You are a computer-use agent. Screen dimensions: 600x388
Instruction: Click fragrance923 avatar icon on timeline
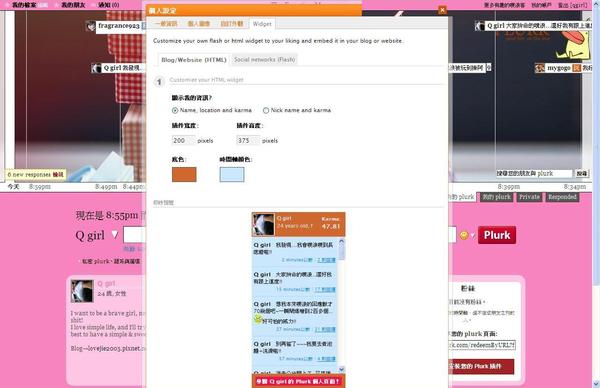91,26
